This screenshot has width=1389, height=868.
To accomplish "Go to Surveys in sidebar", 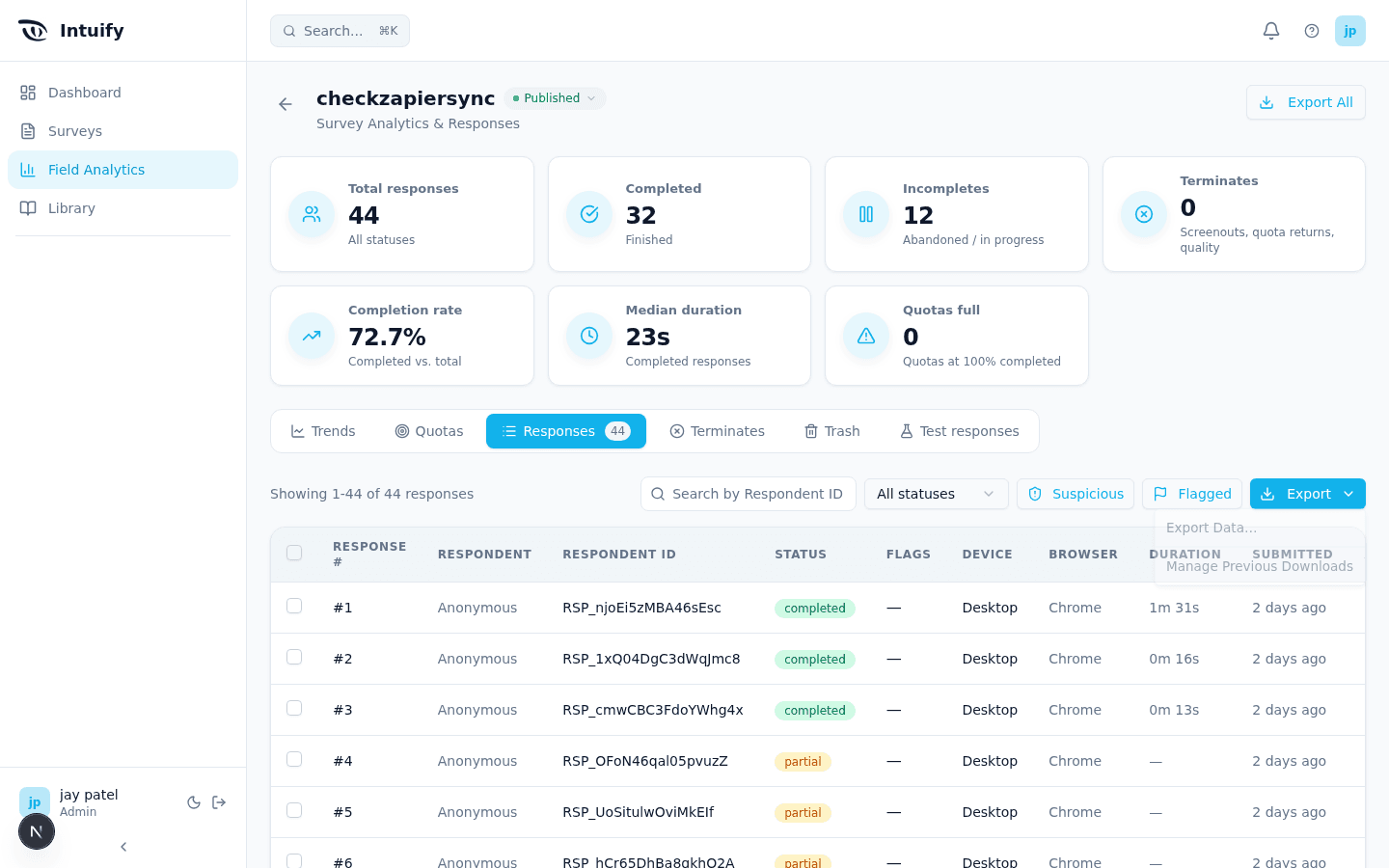I will [123, 131].
